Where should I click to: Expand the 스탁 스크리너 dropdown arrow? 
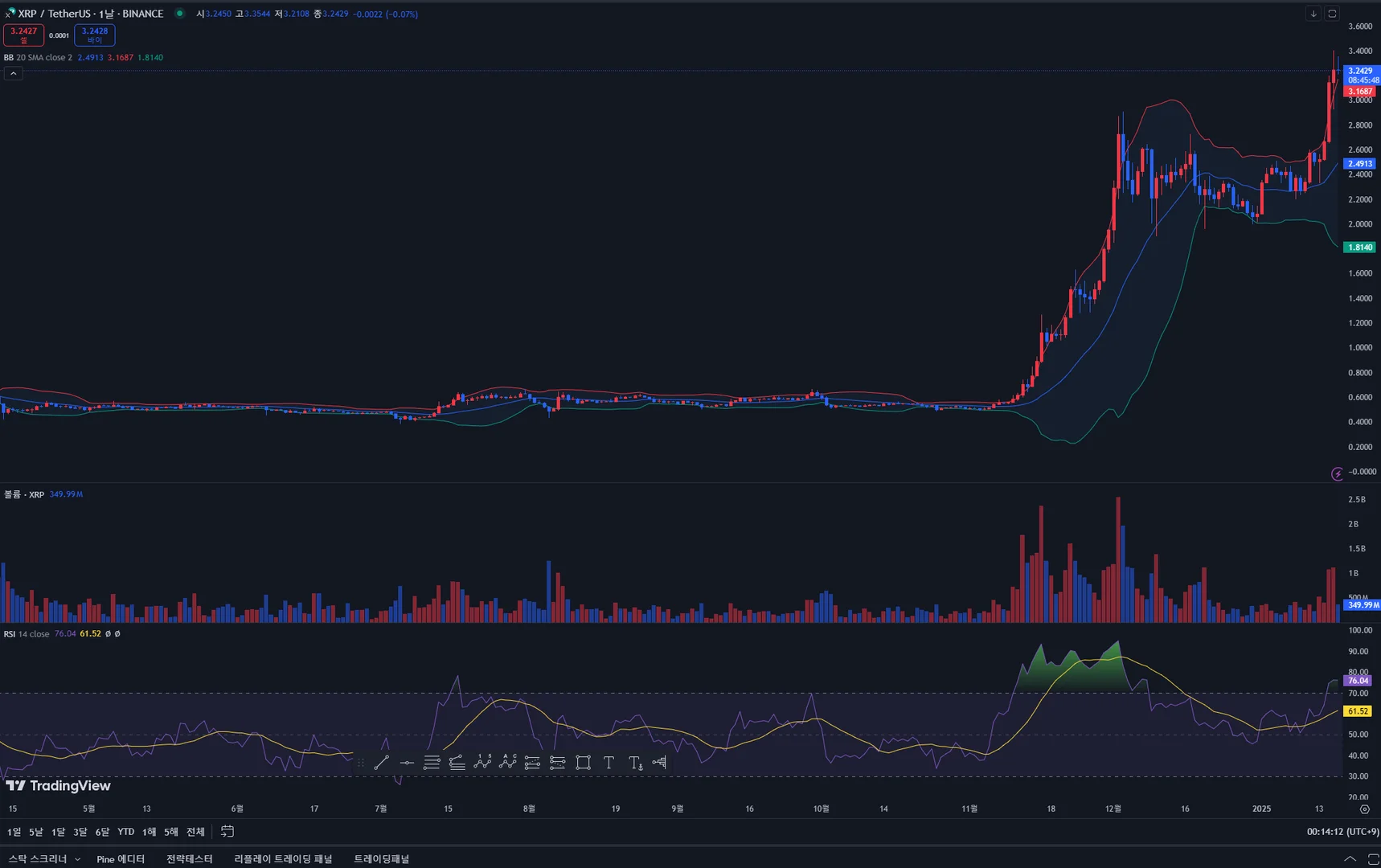(x=77, y=859)
